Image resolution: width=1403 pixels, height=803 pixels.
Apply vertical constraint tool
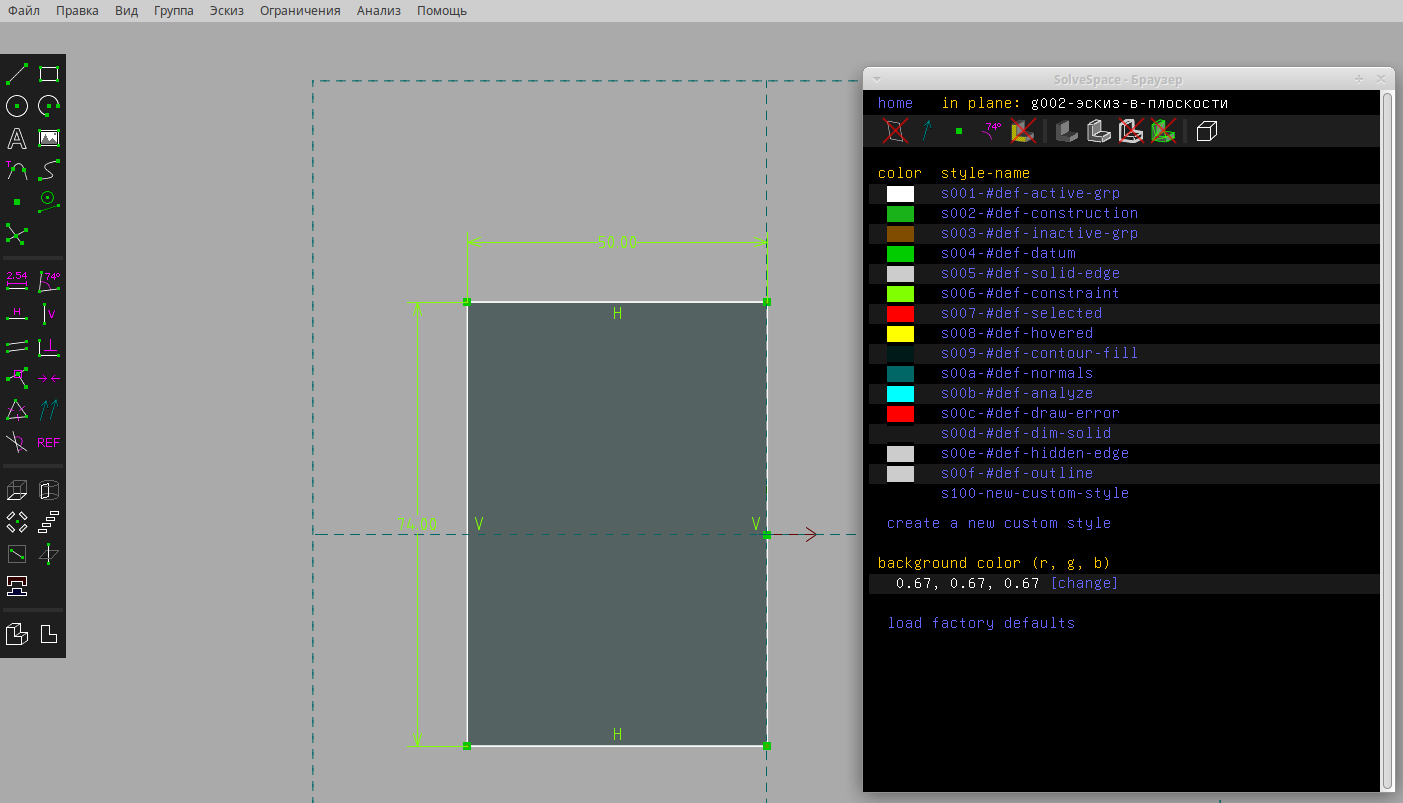pyautogui.click(x=49, y=314)
